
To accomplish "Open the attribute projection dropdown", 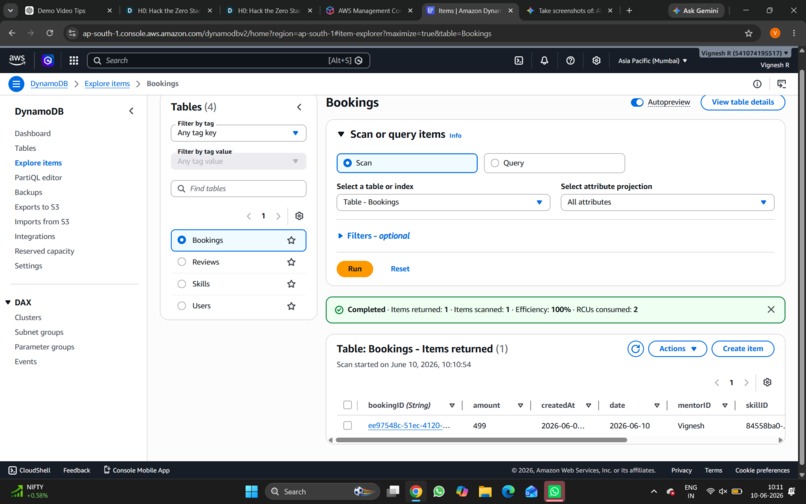I will coord(667,202).
